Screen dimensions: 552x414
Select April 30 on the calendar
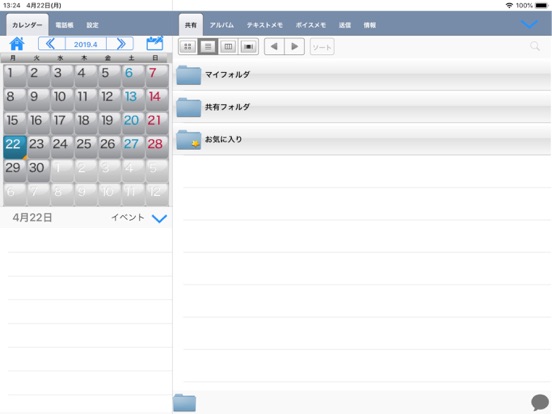click(x=38, y=170)
